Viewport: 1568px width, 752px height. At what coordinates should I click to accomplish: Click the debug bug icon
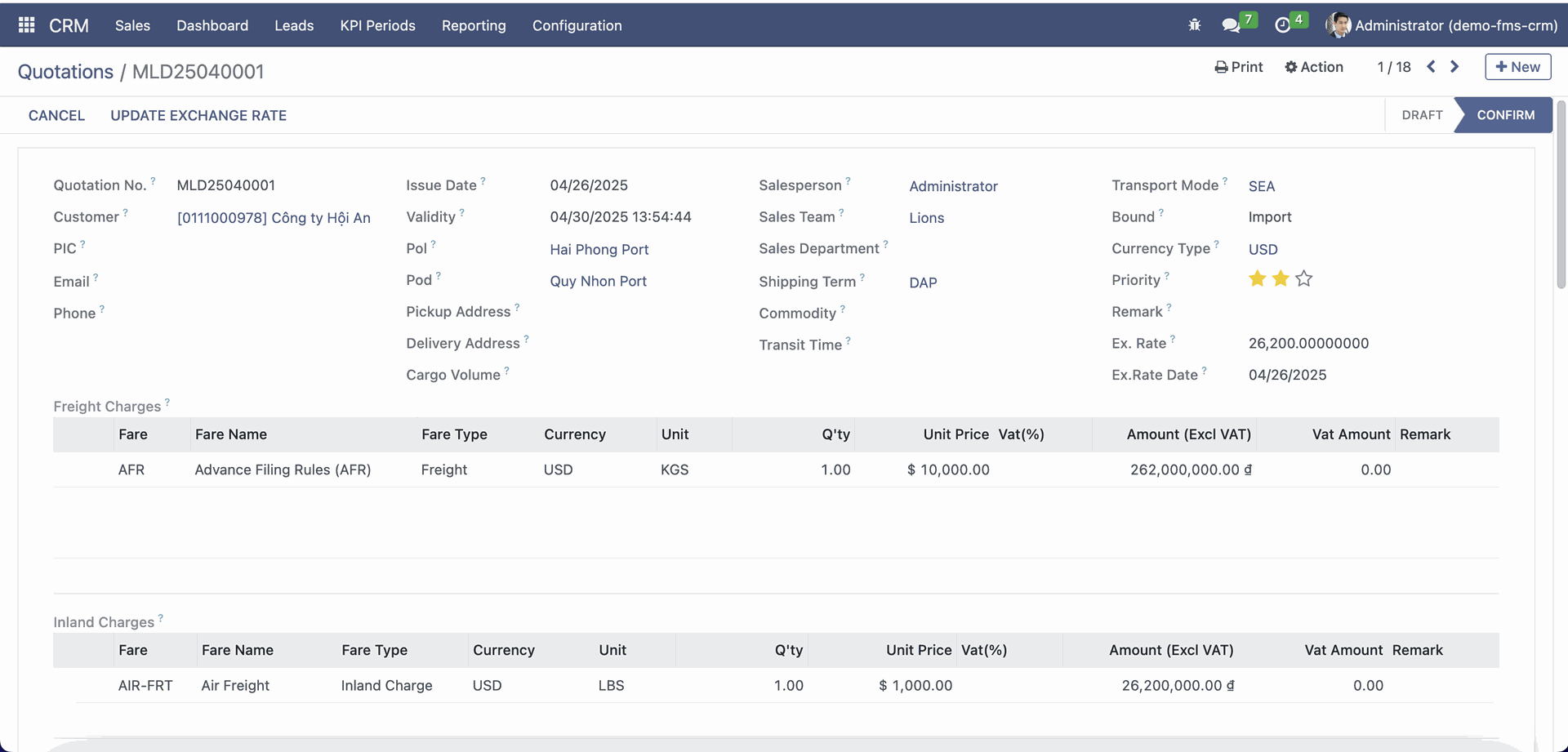(1194, 25)
